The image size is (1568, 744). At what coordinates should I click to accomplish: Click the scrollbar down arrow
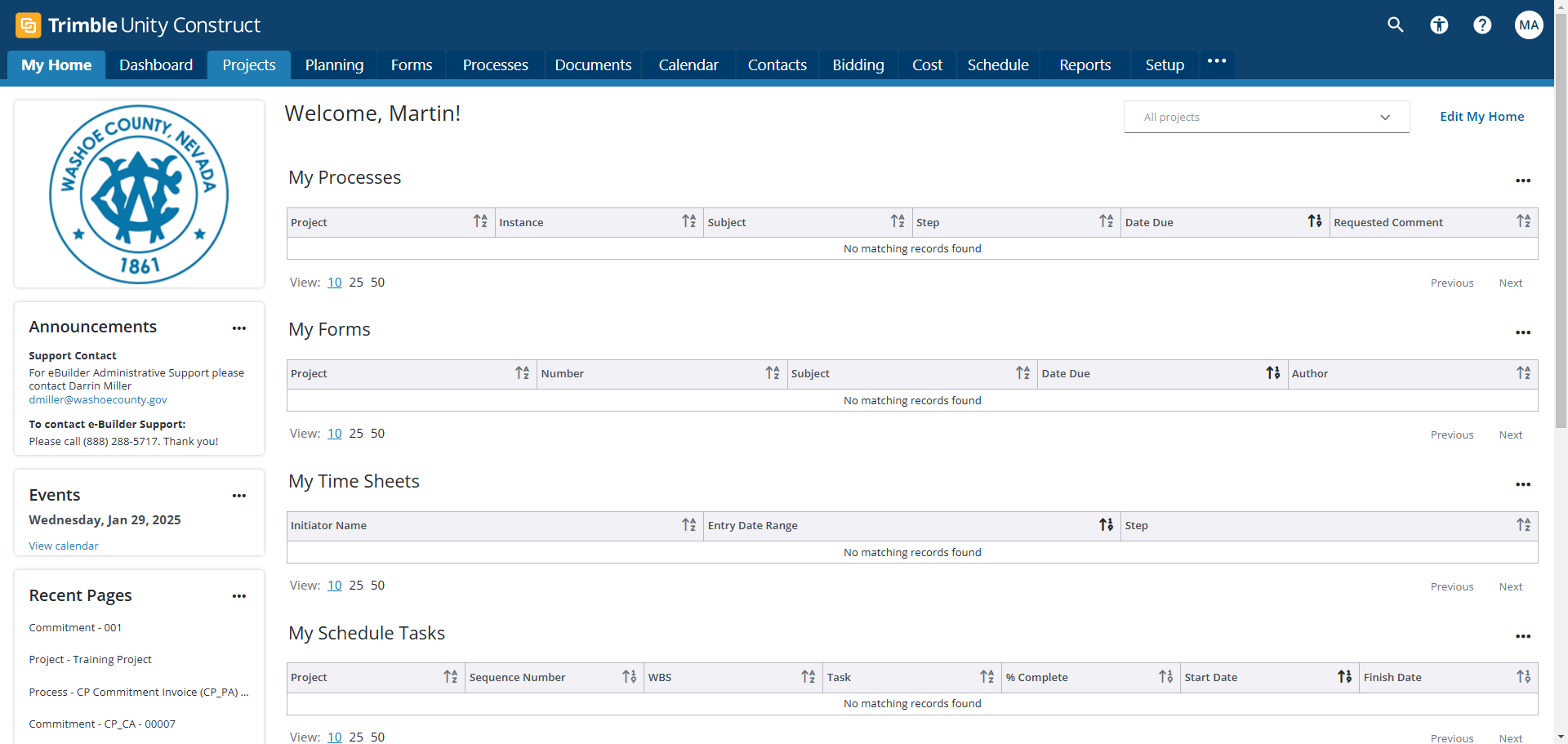click(1561, 737)
